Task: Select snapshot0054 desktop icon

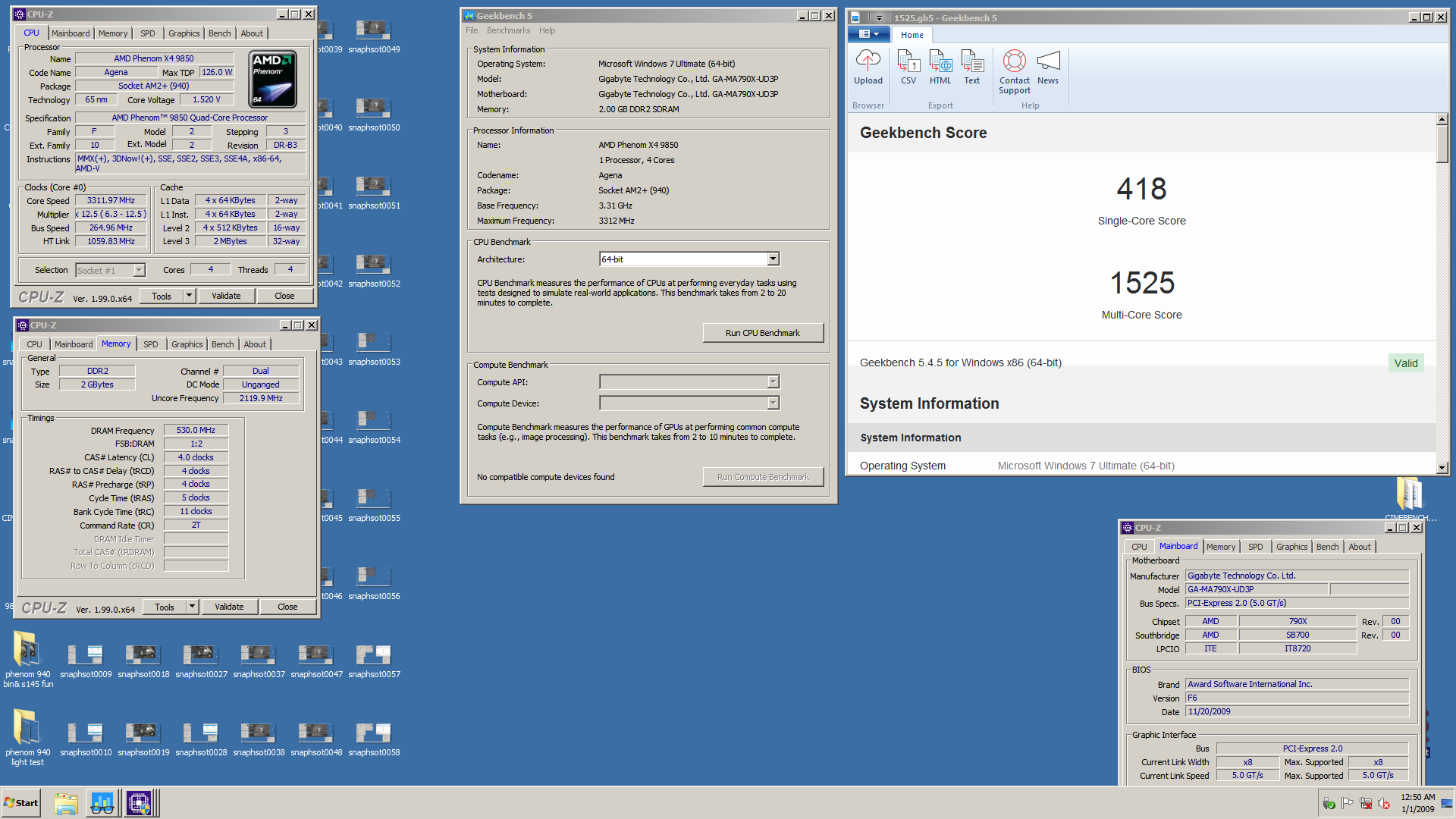Action: coord(374,427)
